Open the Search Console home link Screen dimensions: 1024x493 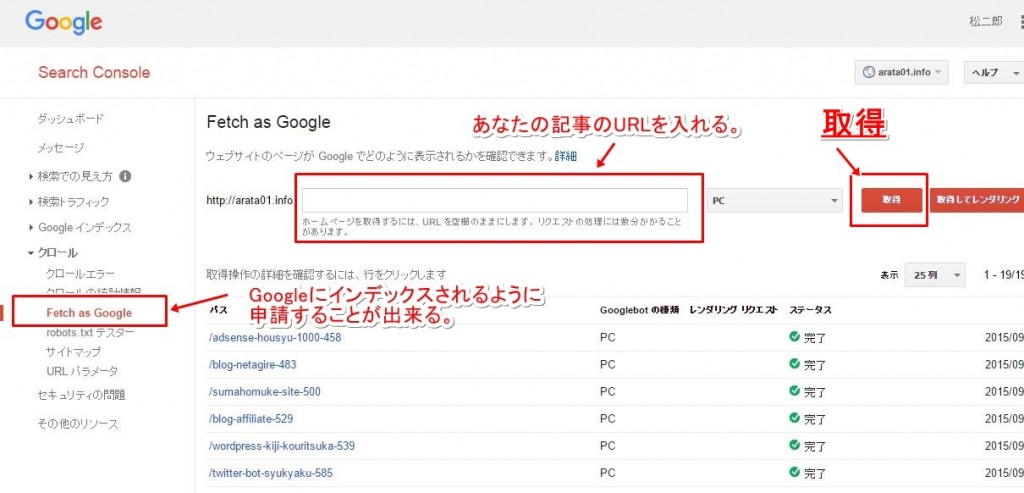94,72
